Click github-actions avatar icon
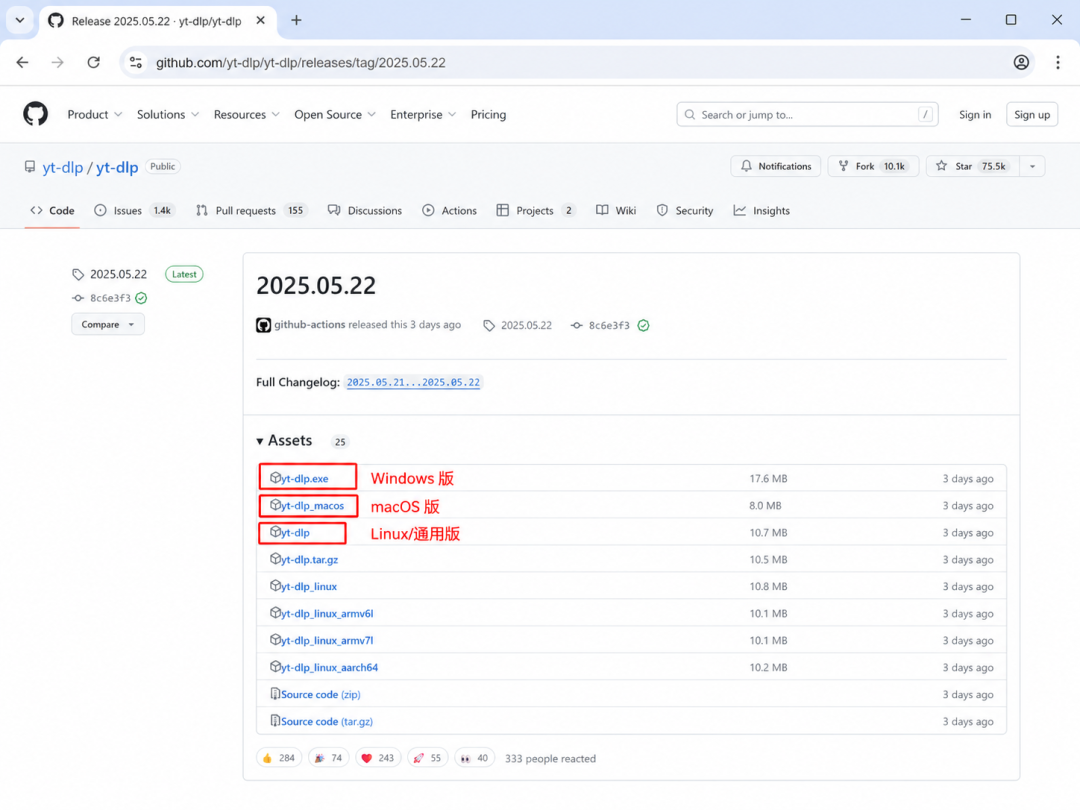Image resolution: width=1080 pixels, height=810 pixels. tap(263, 325)
